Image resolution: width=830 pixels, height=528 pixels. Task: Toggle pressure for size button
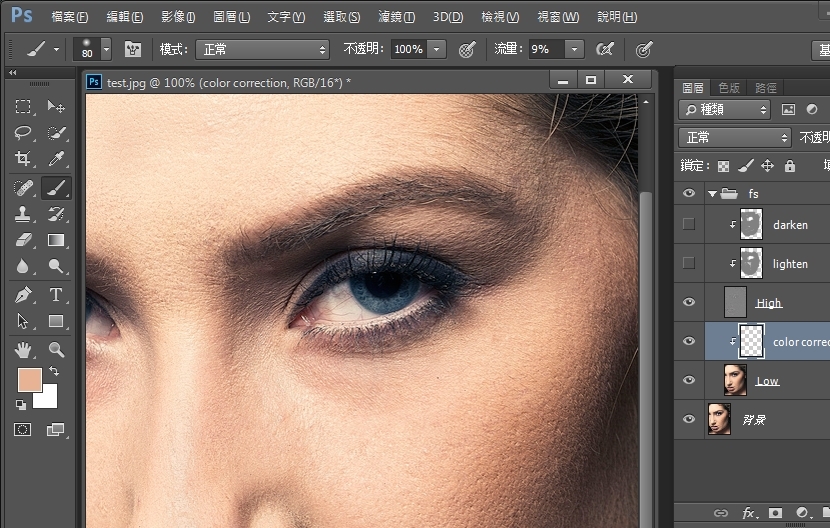(x=644, y=49)
